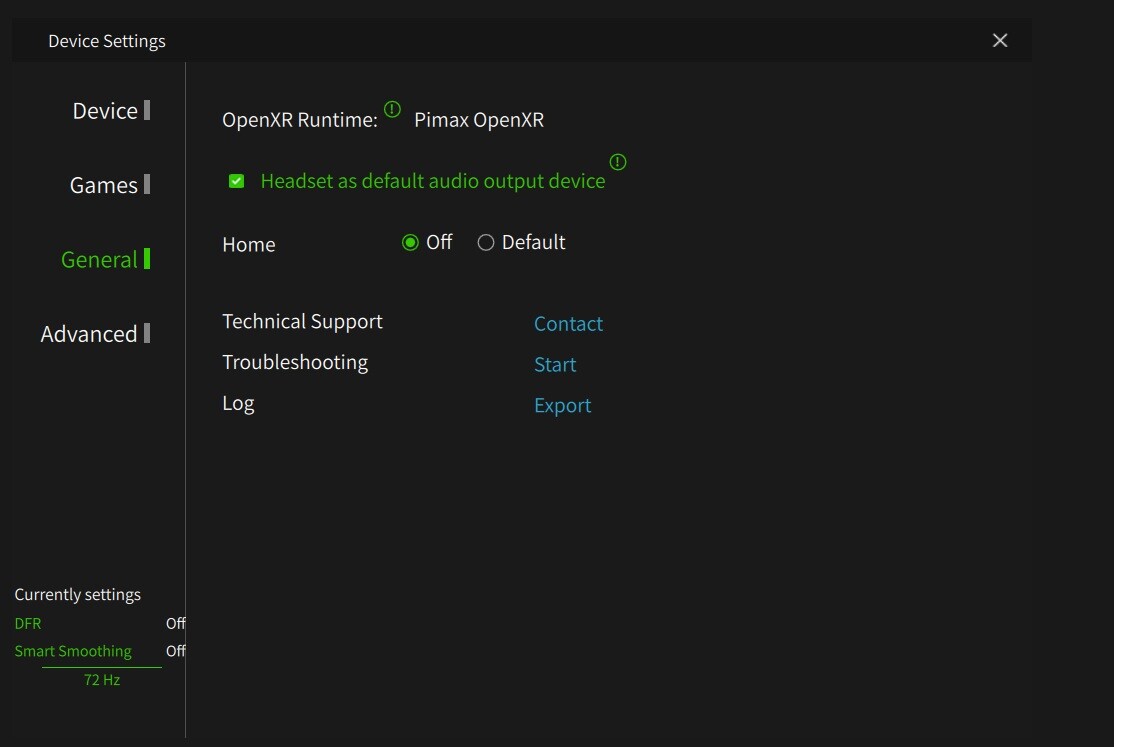Click info icon beside headset audio option
Viewport: 1121px width, 747px height.
coord(618,162)
